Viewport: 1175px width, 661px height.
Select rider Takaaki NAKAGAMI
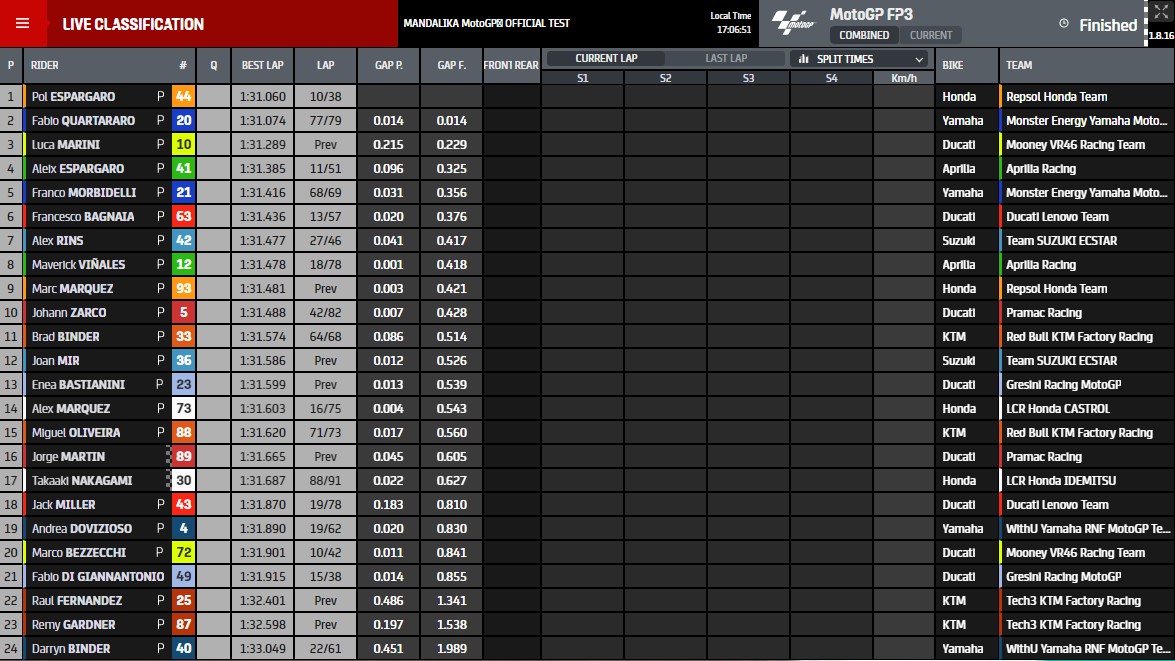[82, 480]
